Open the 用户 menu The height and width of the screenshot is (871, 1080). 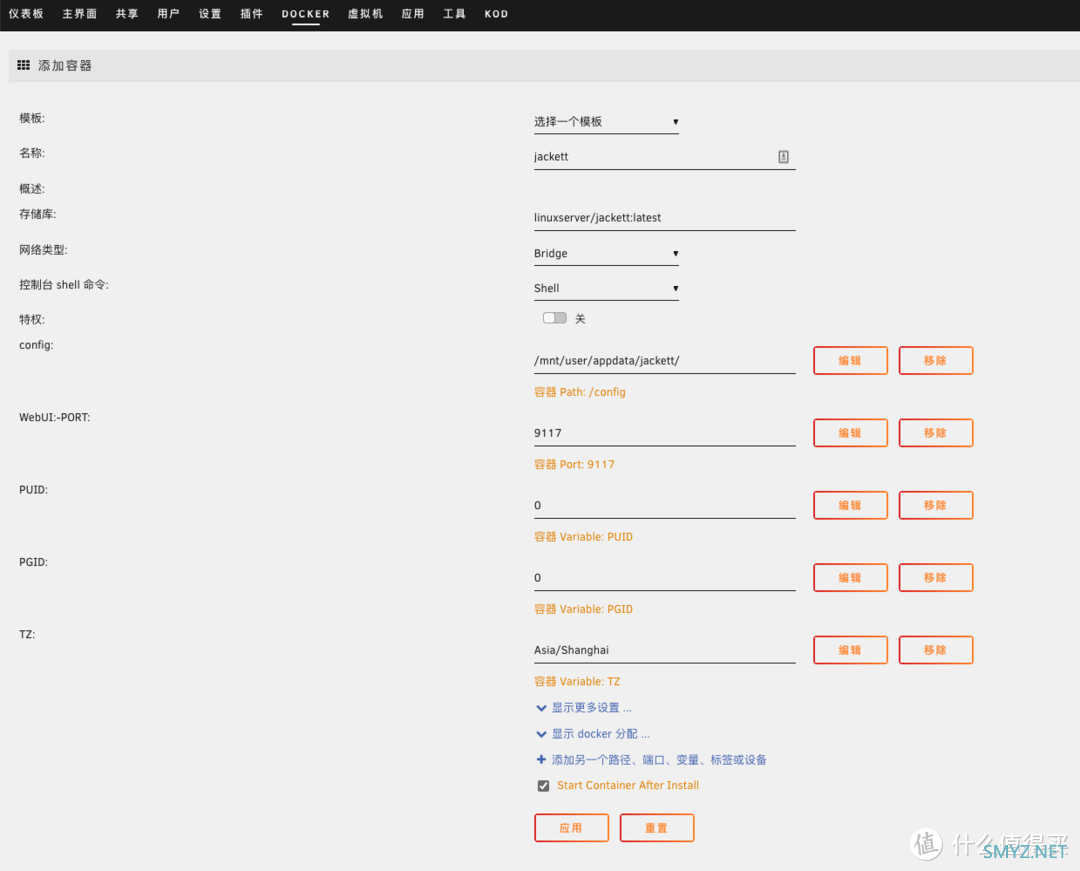(168, 14)
